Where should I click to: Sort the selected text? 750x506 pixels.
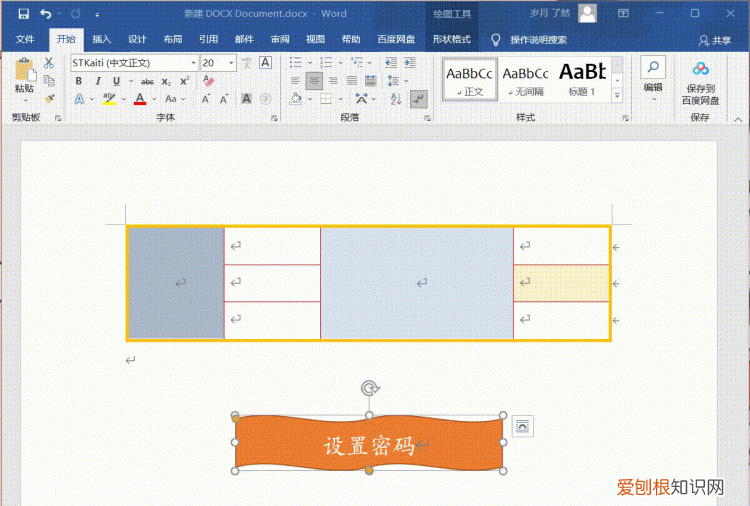(x=396, y=99)
